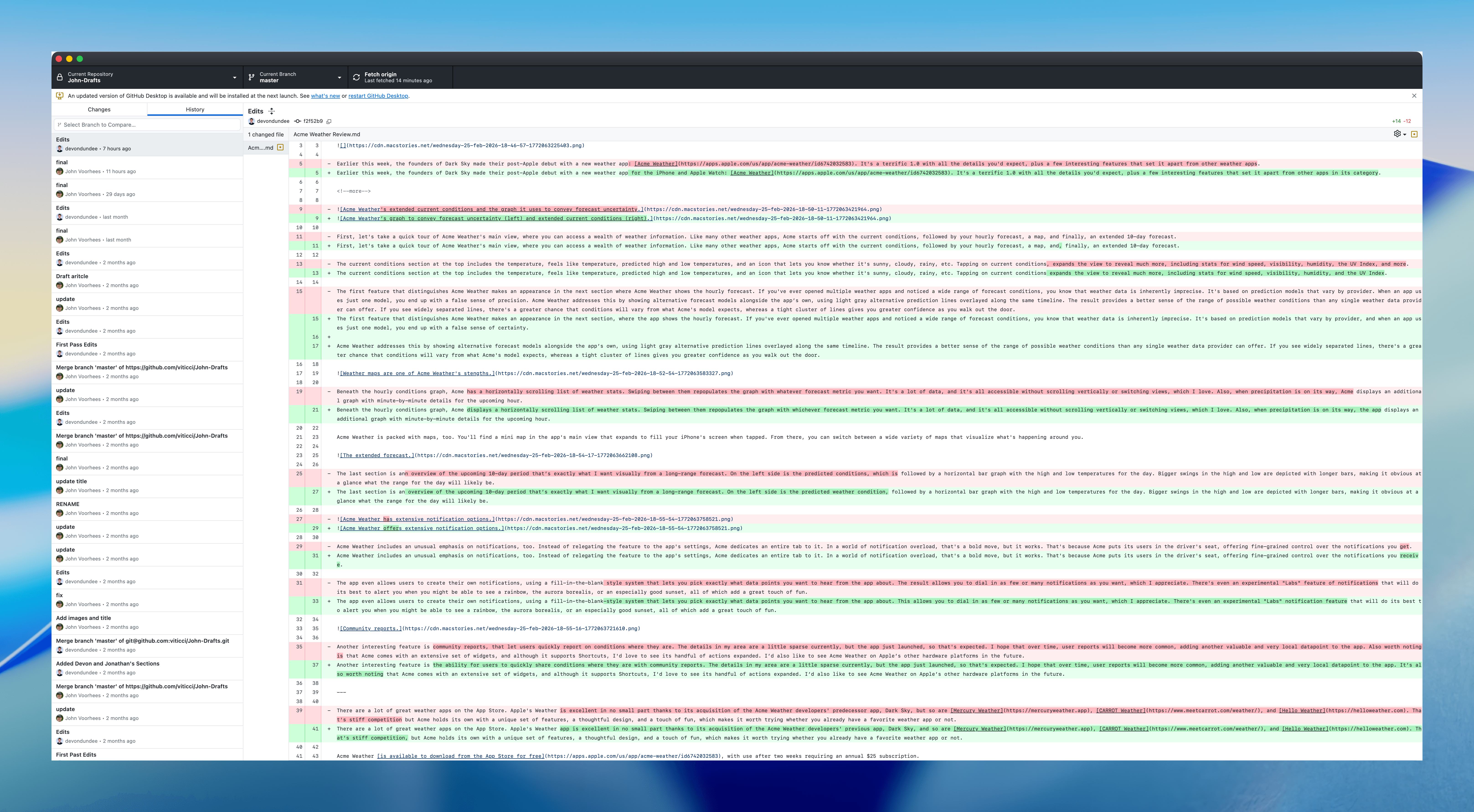This screenshot has height=812, width=1474.
Task: Switch to the History tab
Action: pyautogui.click(x=195, y=109)
